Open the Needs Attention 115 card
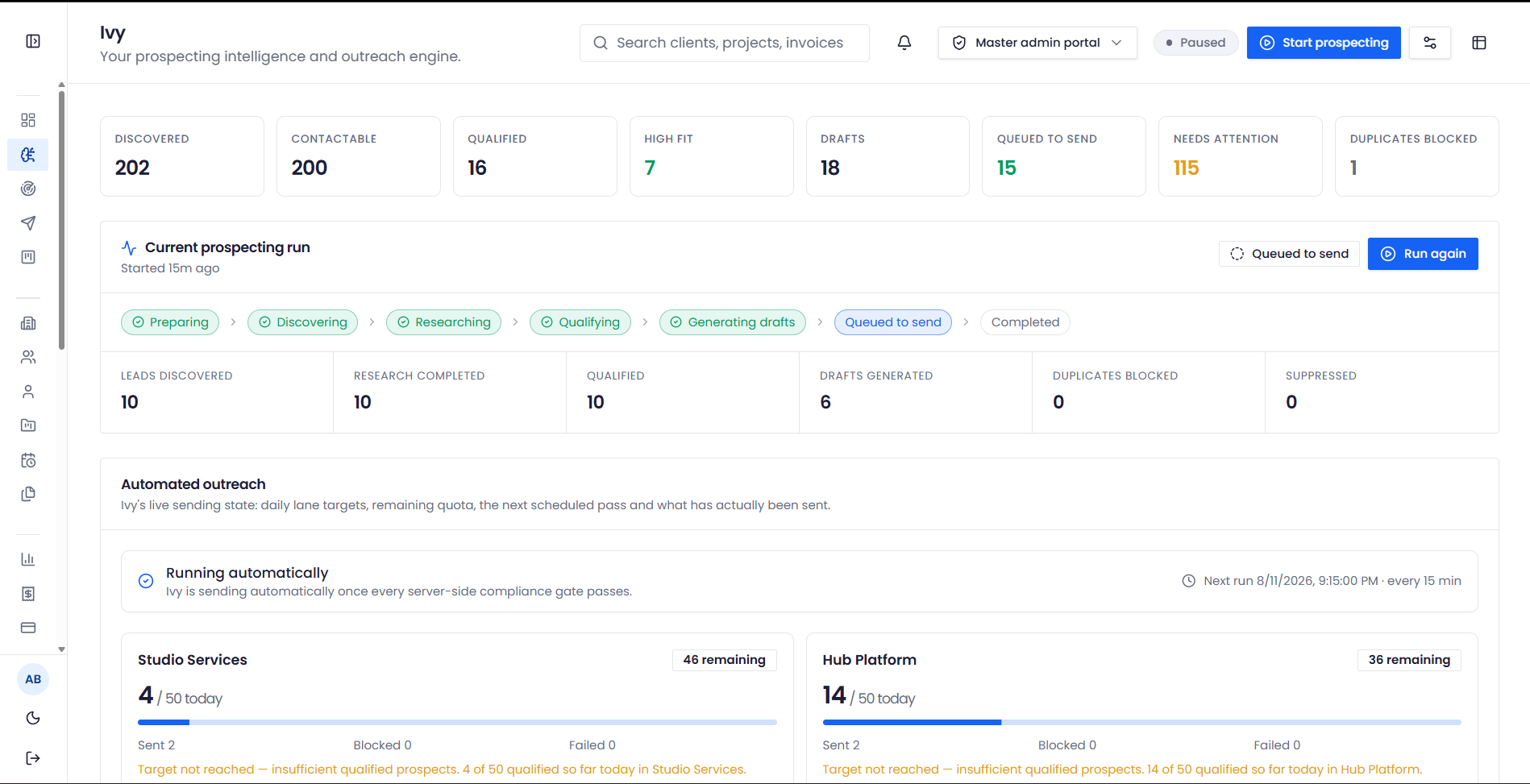 (x=1241, y=156)
